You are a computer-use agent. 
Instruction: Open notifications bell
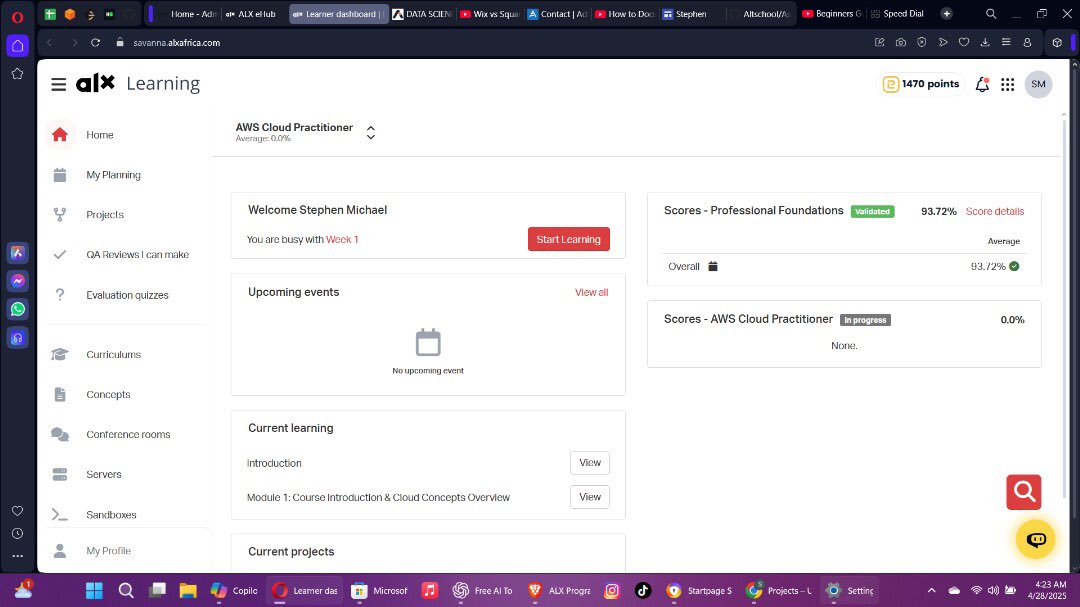point(982,84)
